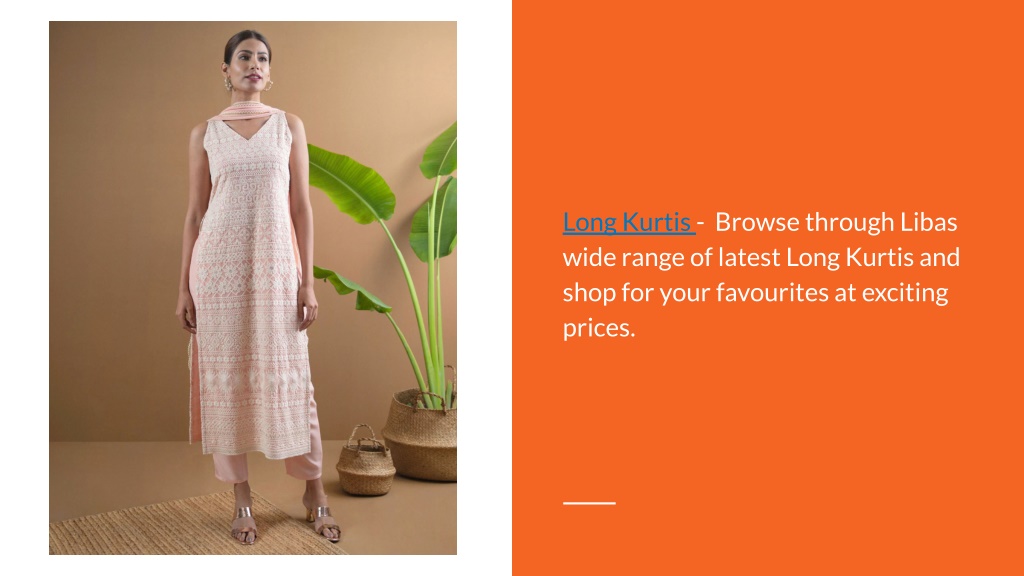This screenshot has width=1024, height=576.
Task: Select the big banana plant leaf
Action: 351,183
